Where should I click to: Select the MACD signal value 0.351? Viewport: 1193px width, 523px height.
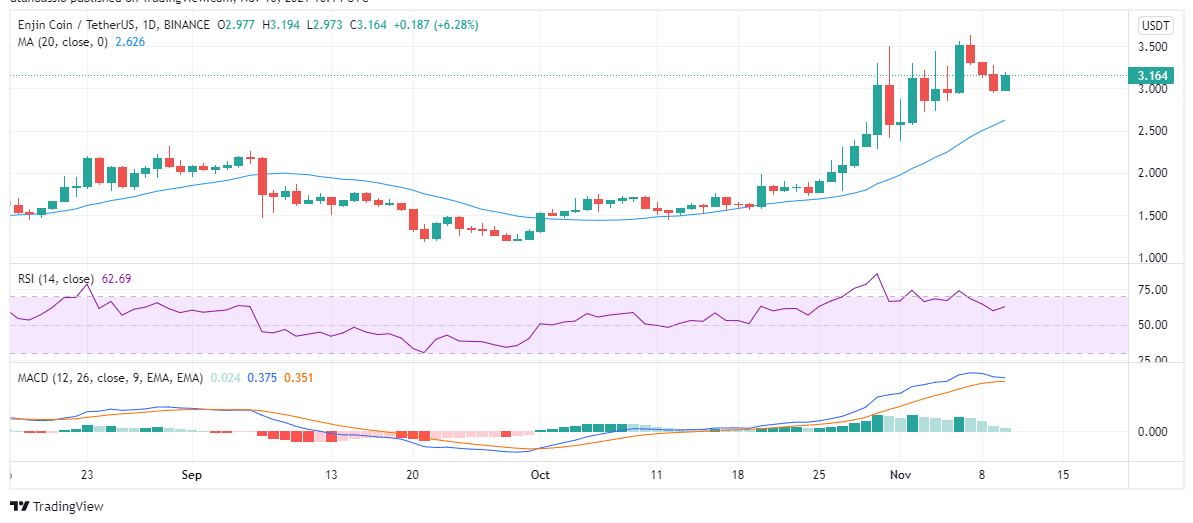pos(298,377)
